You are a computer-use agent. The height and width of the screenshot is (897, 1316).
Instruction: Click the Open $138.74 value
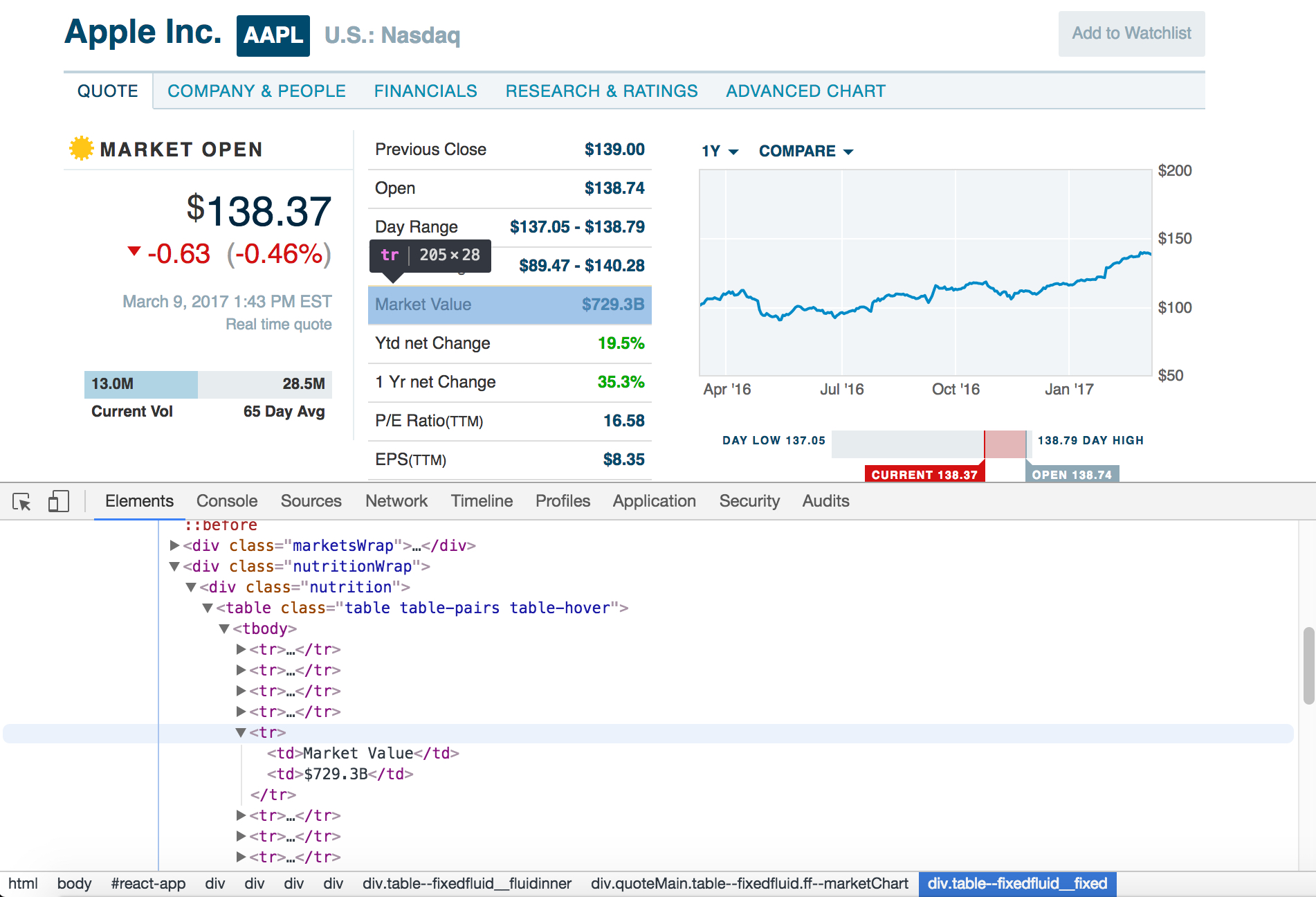click(614, 188)
